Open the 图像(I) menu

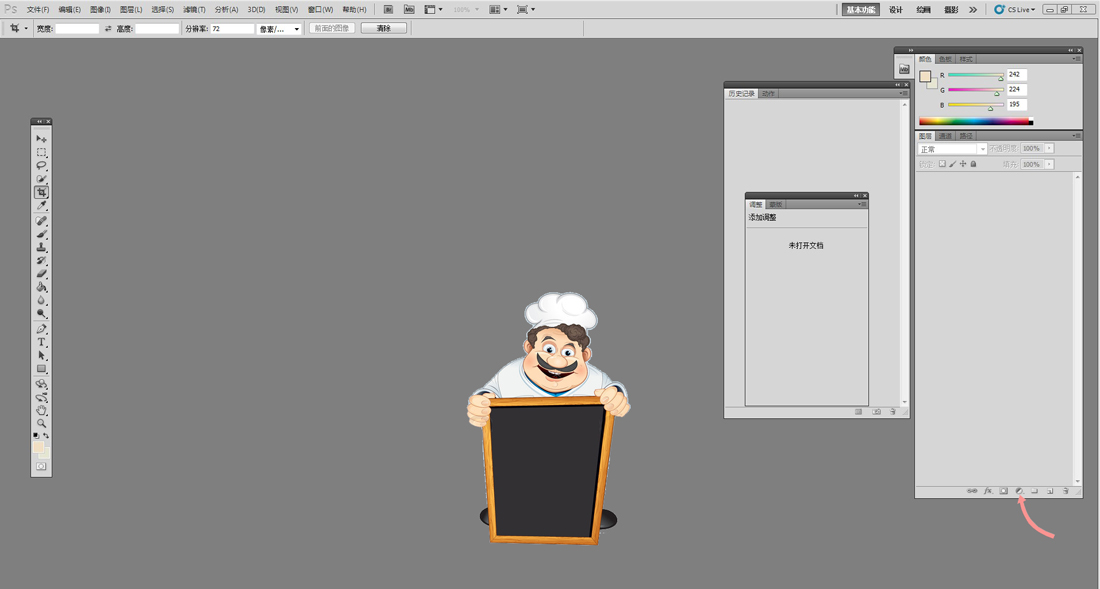click(x=100, y=10)
